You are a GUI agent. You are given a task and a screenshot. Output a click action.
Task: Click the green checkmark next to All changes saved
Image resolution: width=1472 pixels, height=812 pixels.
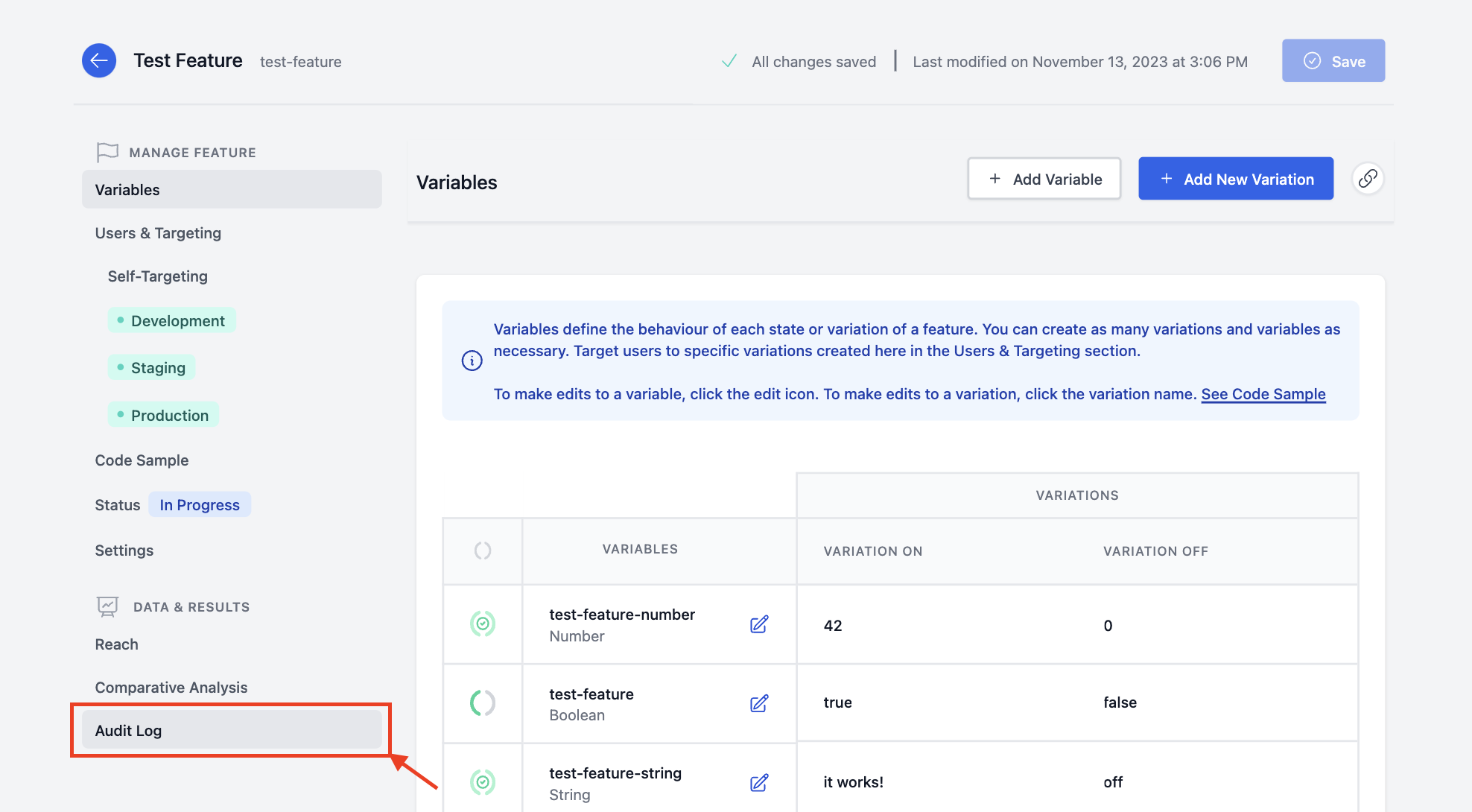click(x=729, y=61)
